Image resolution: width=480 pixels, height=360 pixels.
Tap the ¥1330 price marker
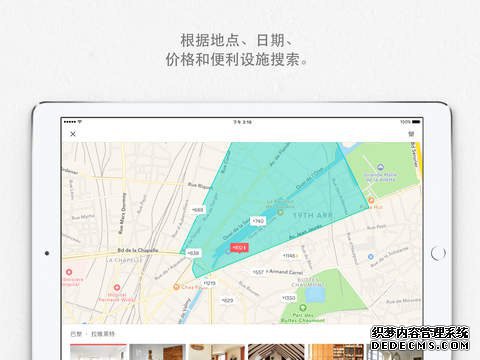[x=288, y=298]
